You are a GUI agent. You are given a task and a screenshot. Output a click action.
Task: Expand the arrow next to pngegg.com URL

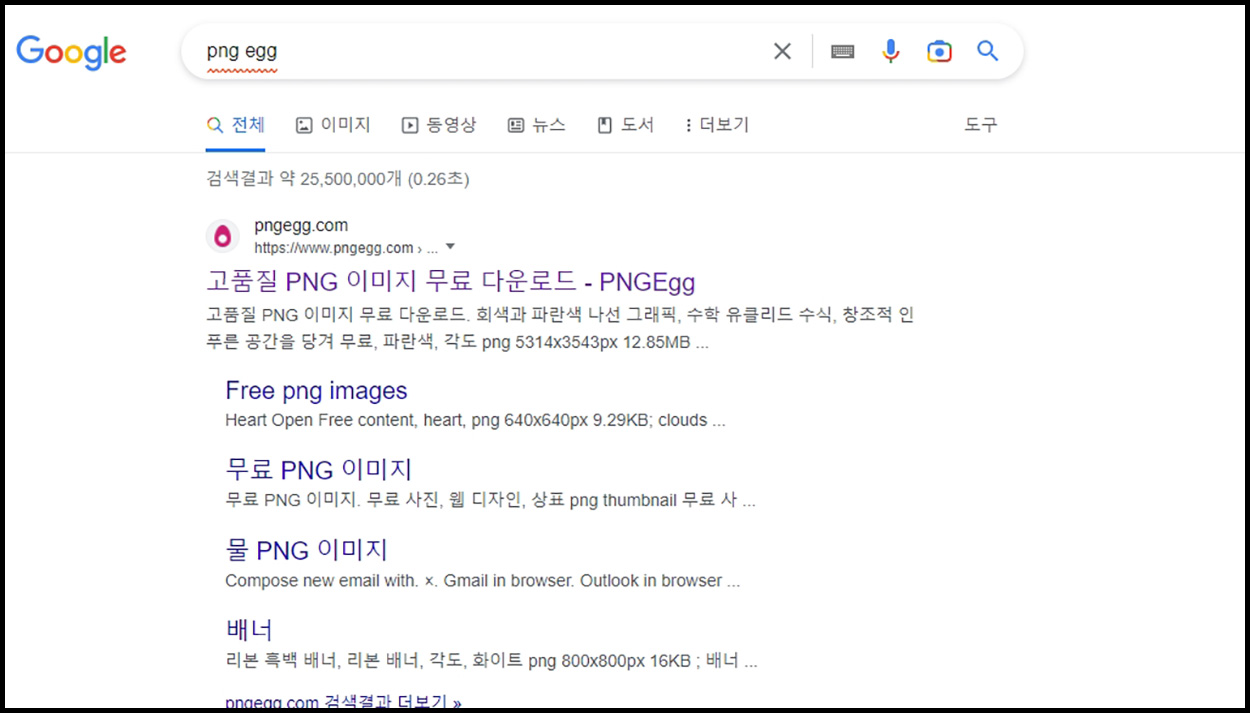tap(450, 247)
